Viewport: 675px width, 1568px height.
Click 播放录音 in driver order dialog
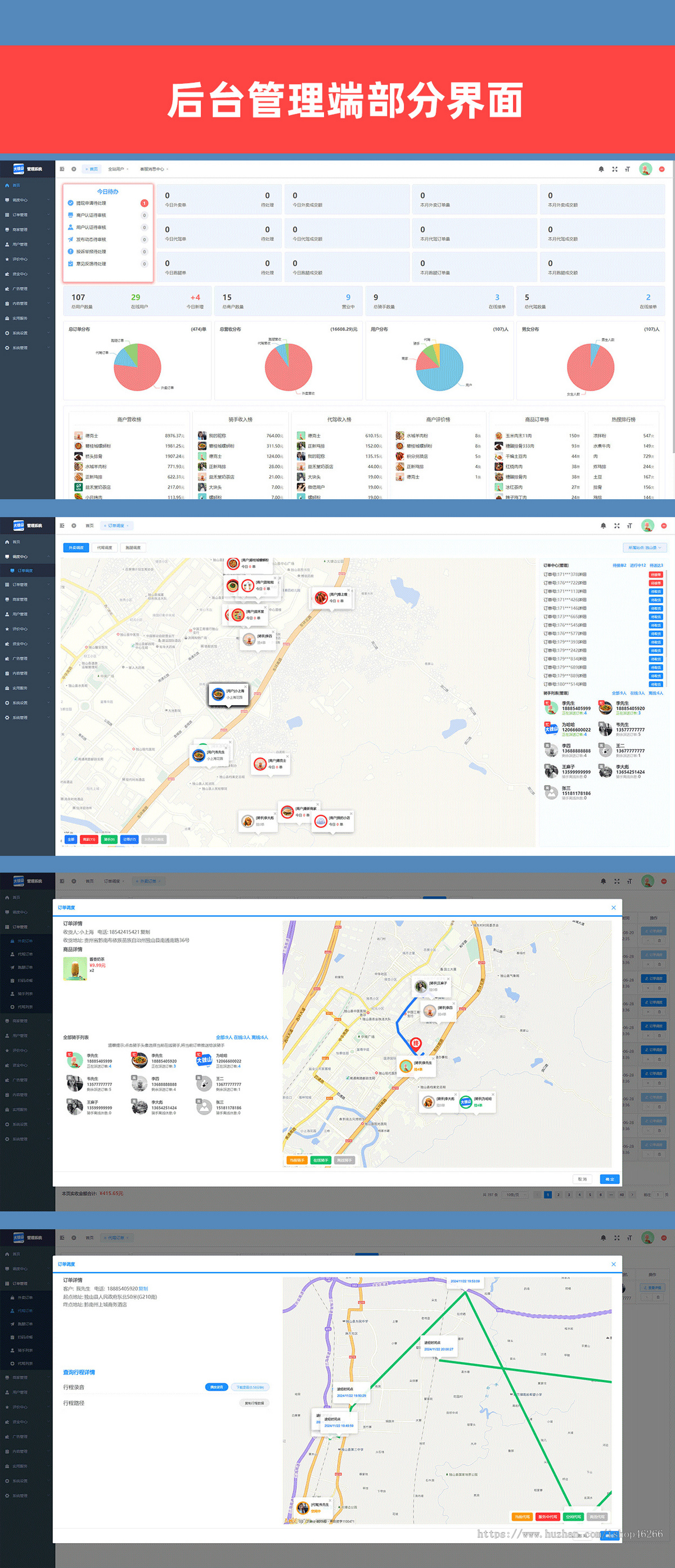[217, 1387]
